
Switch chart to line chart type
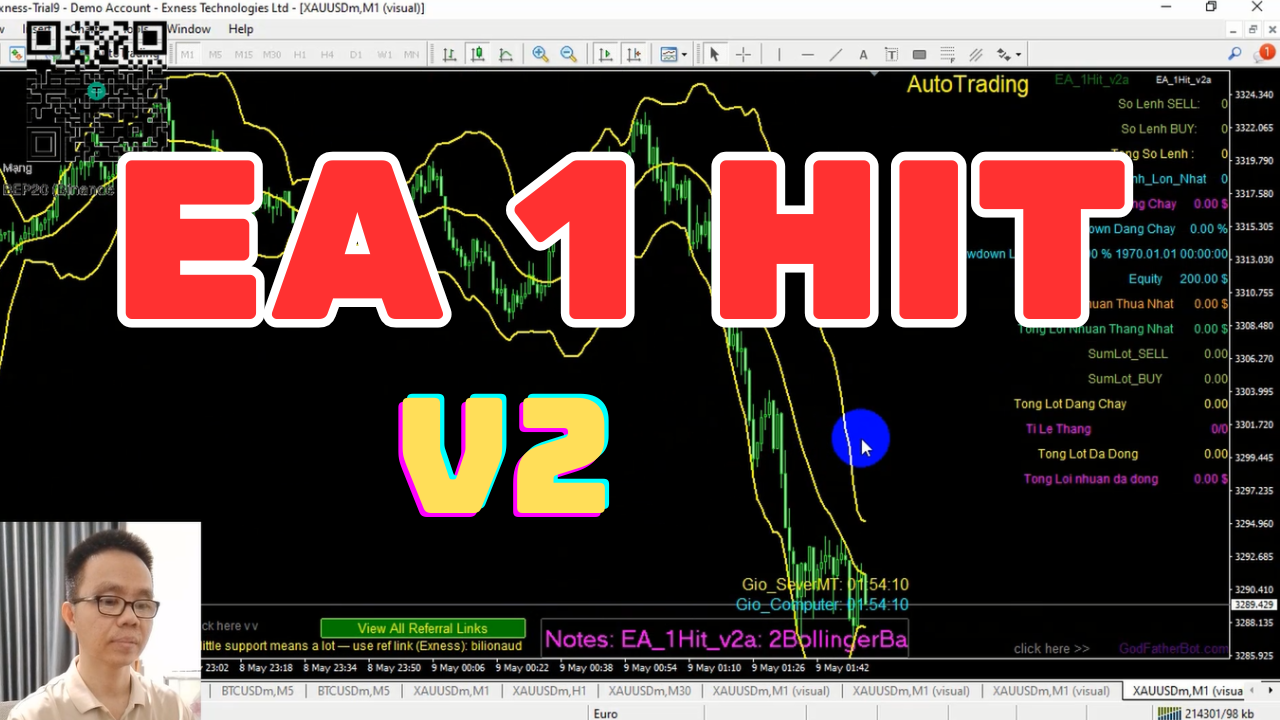pyautogui.click(x=506, y=54)
